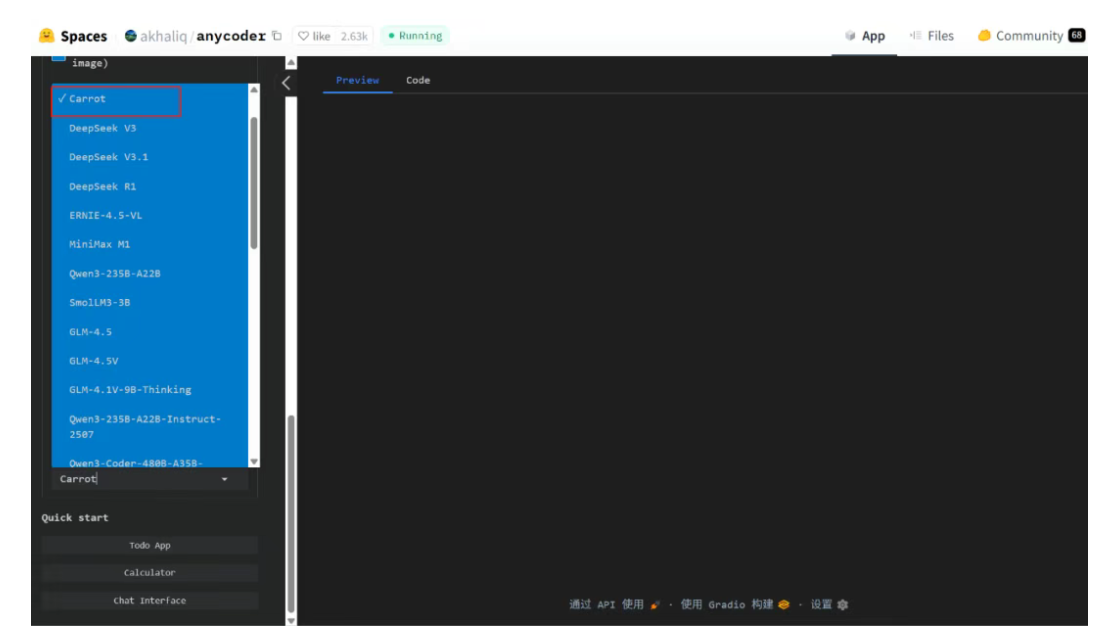The height and width of the screenshot is (642, 1110).
Task: Open 设置 settings link in footer
Action: 829,605
